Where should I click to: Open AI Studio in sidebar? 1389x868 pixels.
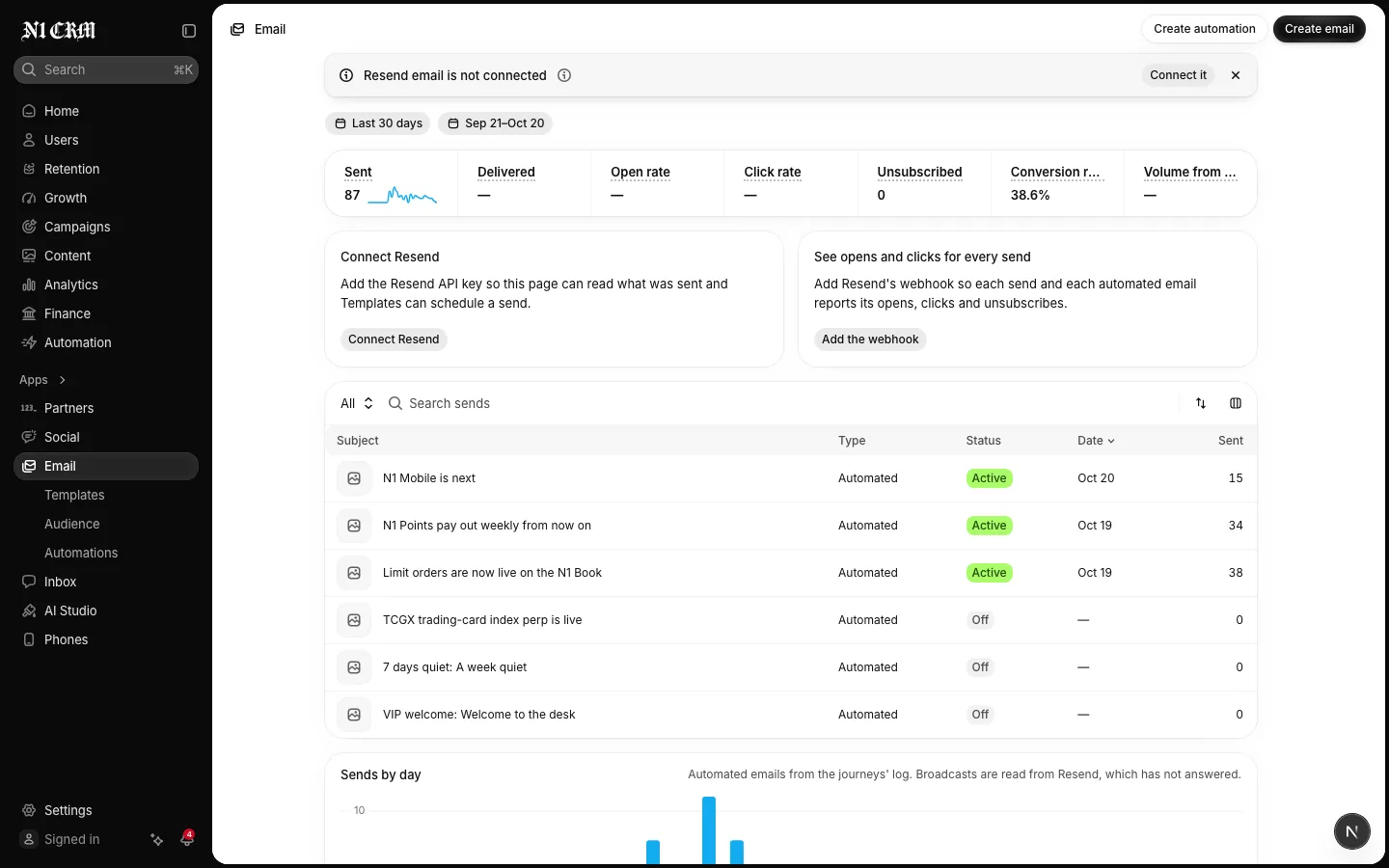click(106, 610)
